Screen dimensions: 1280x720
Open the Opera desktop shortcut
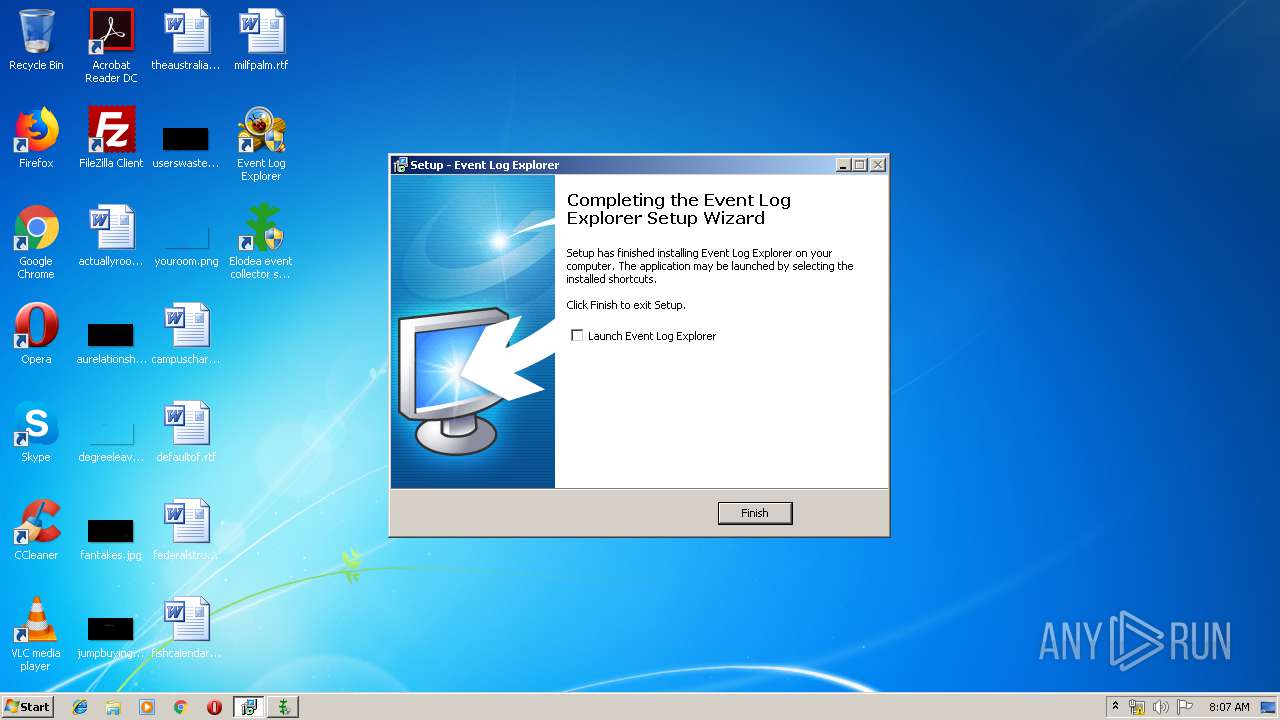36,334
